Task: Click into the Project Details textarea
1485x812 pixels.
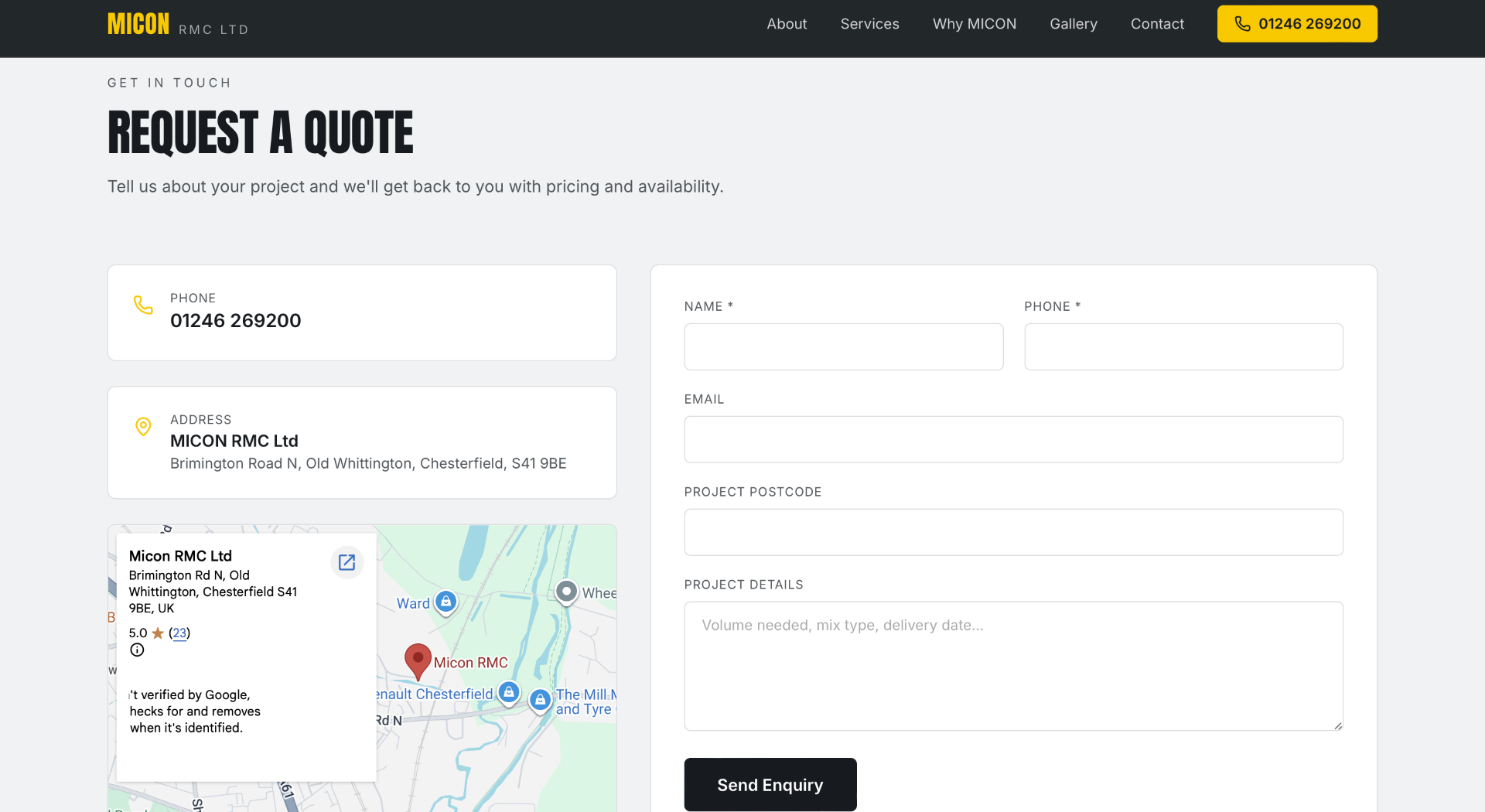Action: (1013, 666)
